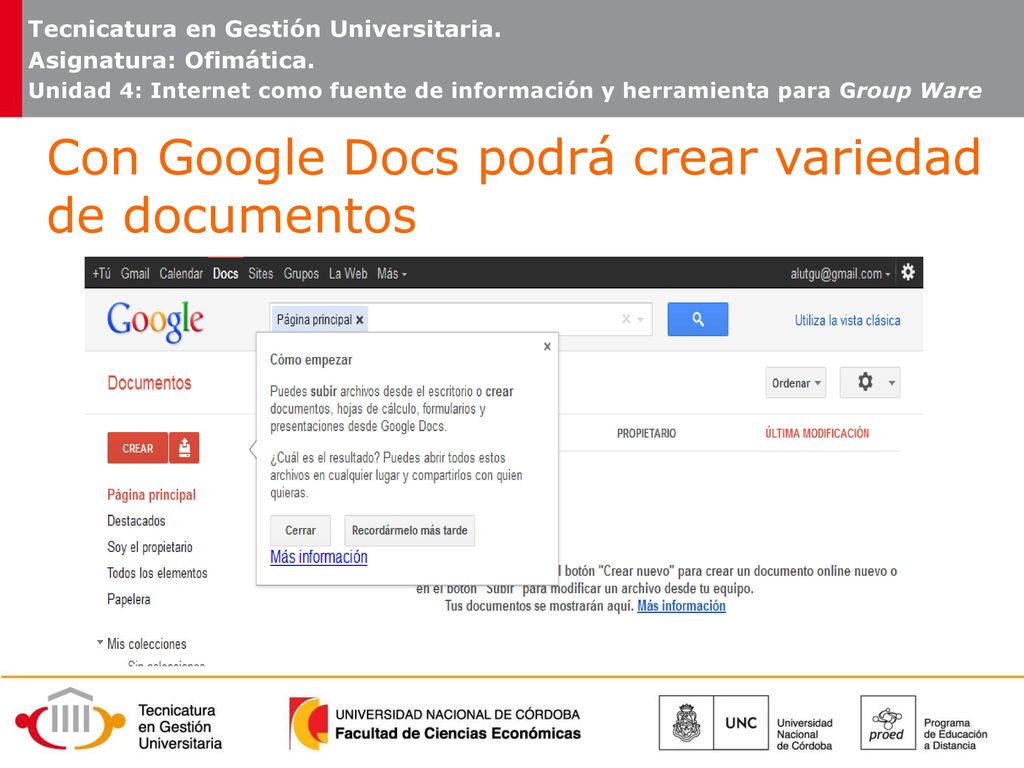
Task: Click the Documentos heading
Action: pyautogui.click(x=150, y=383)
